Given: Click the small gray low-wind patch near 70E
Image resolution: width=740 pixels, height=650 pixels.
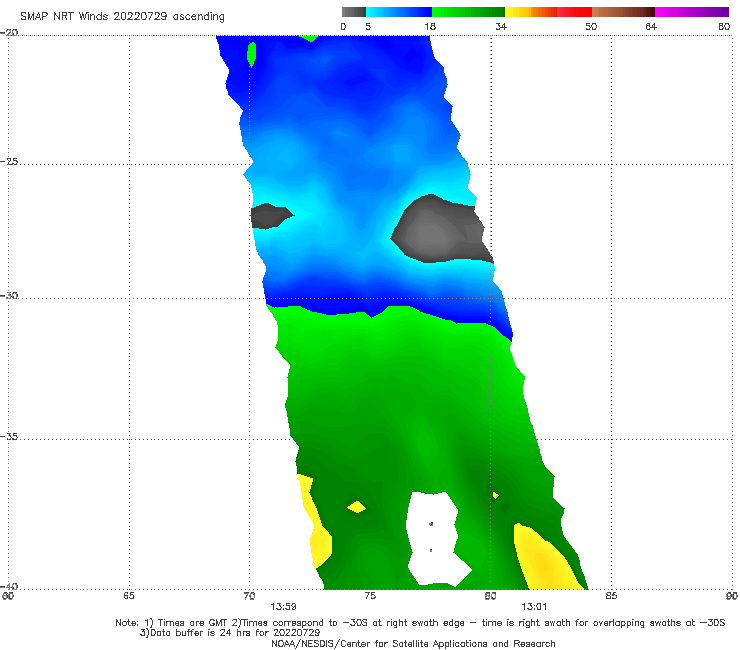Looking at the screenshot, I should 270,216.
